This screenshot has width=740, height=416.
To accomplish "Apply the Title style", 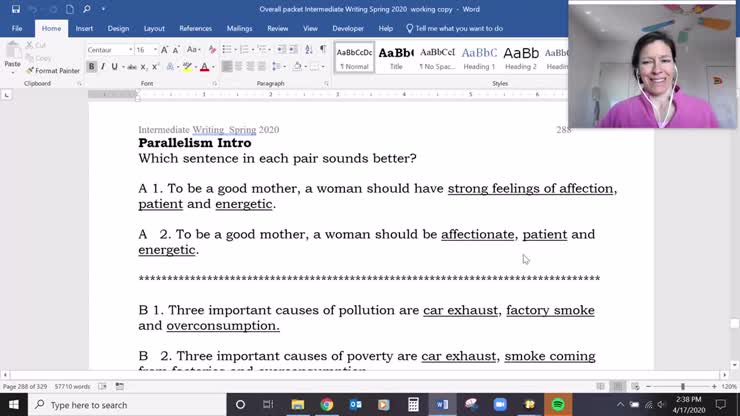I will click(396, 57).
